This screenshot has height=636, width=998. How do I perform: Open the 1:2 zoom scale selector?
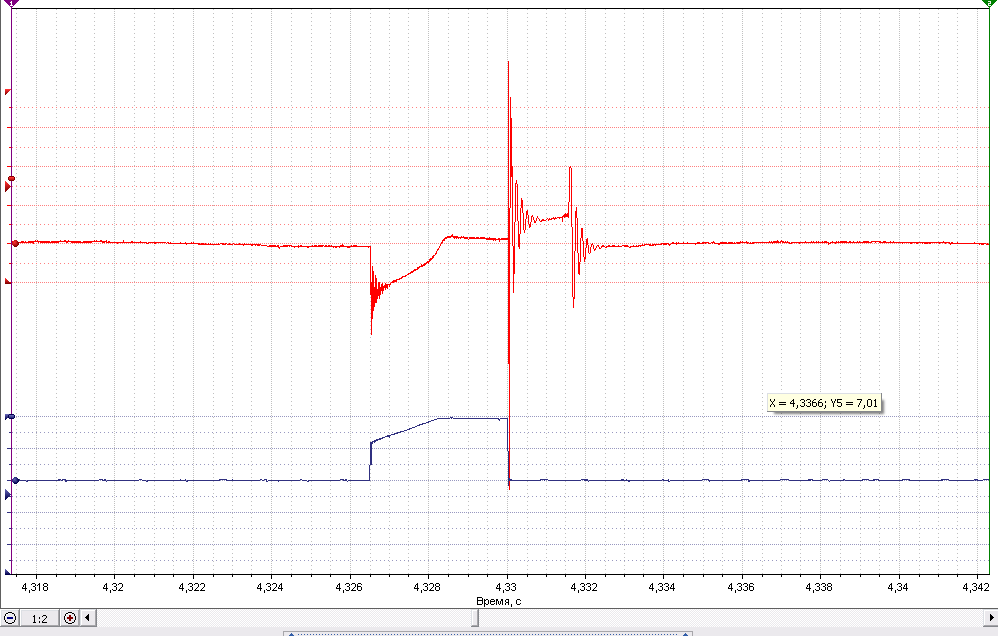pyautogui.click(x=39, y=618)
